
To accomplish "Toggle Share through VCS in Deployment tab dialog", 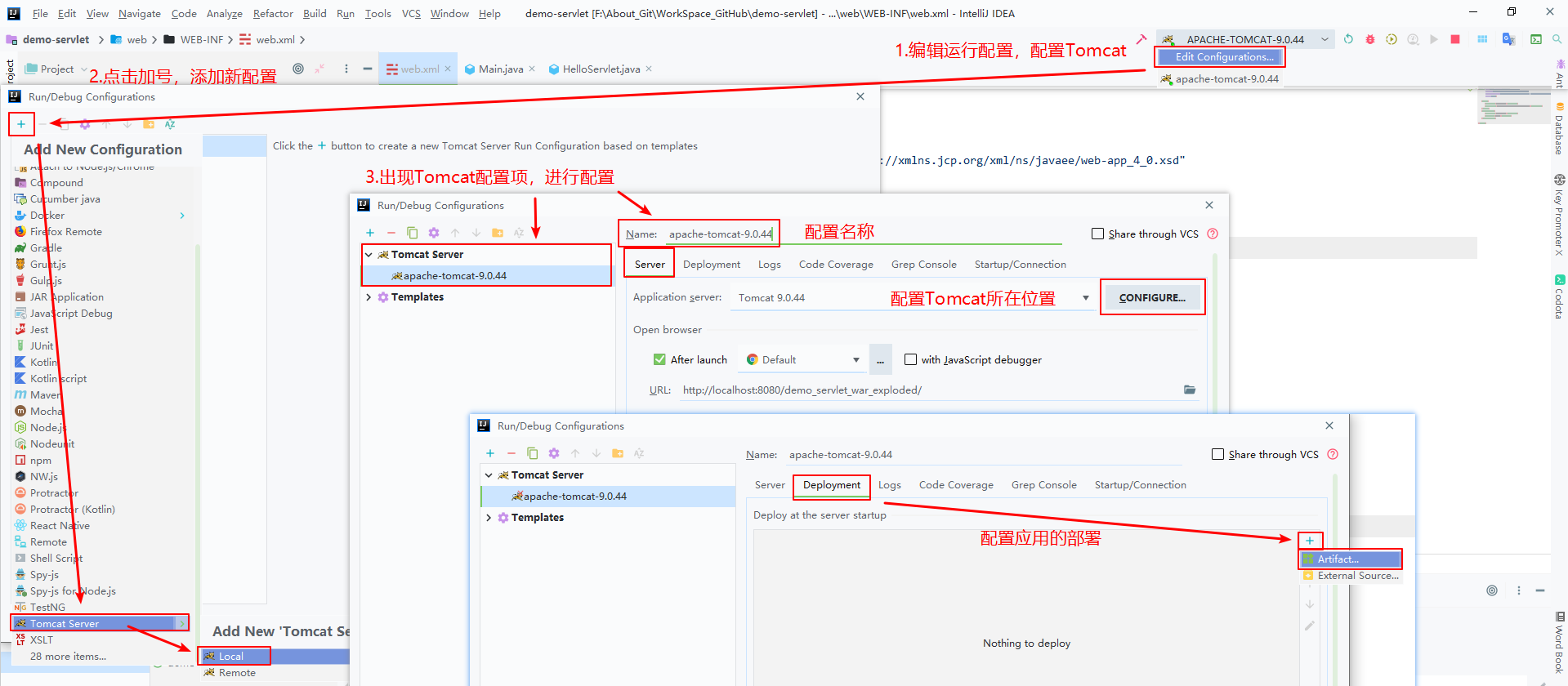I will [1218, 454].
